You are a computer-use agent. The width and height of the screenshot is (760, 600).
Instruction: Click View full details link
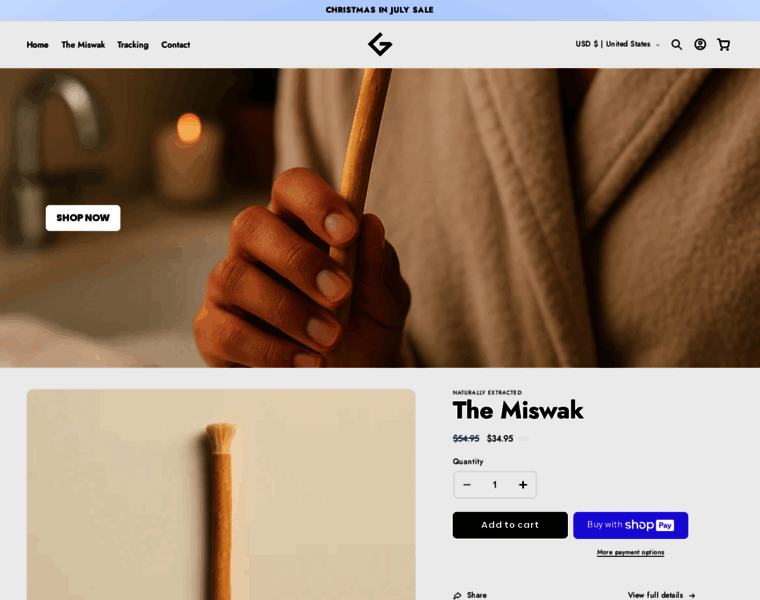[x=661, y=595]
